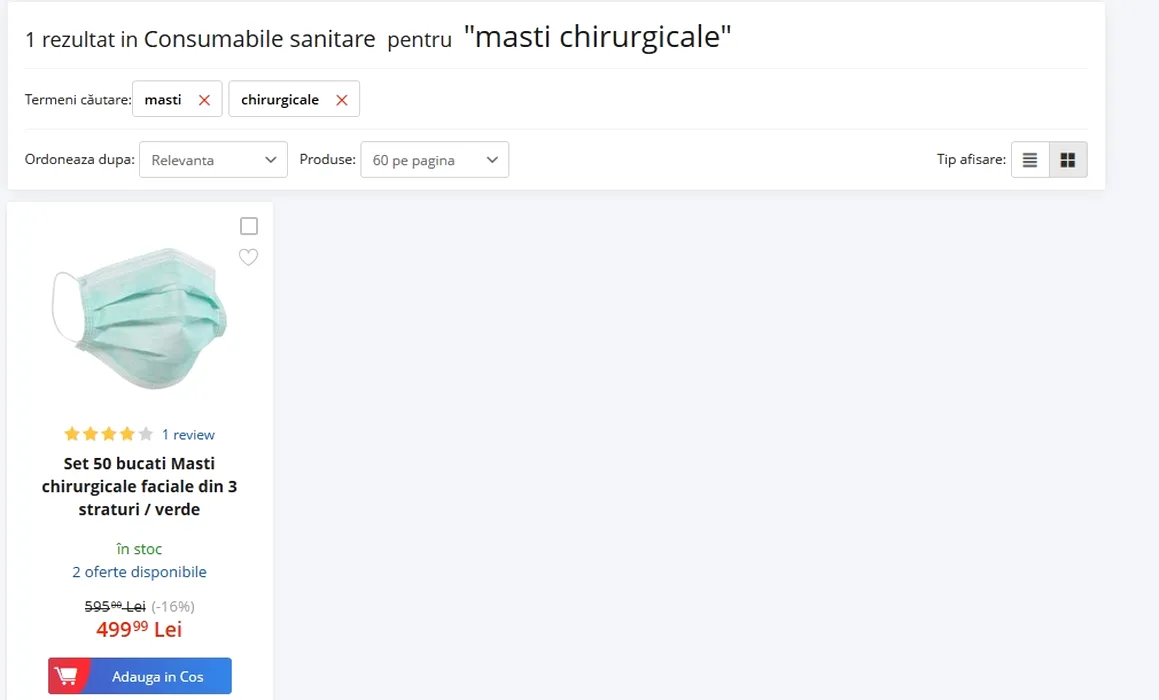Open the "1 review" link
1159x700 pixels.
[x=188, y=434]
